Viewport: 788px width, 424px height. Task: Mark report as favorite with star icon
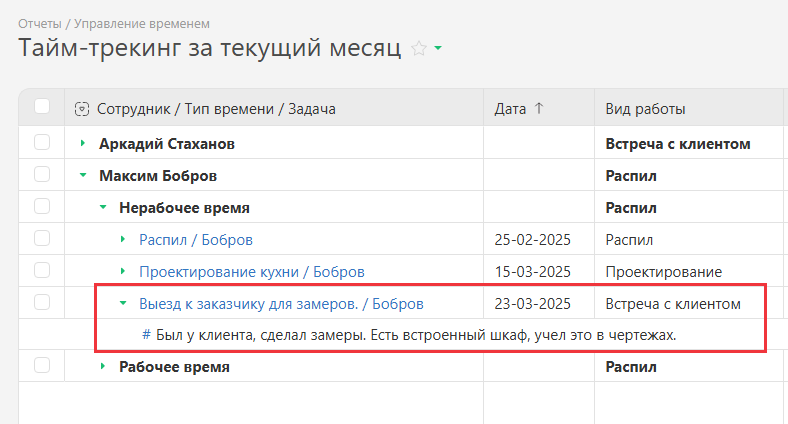pos(419,48)
